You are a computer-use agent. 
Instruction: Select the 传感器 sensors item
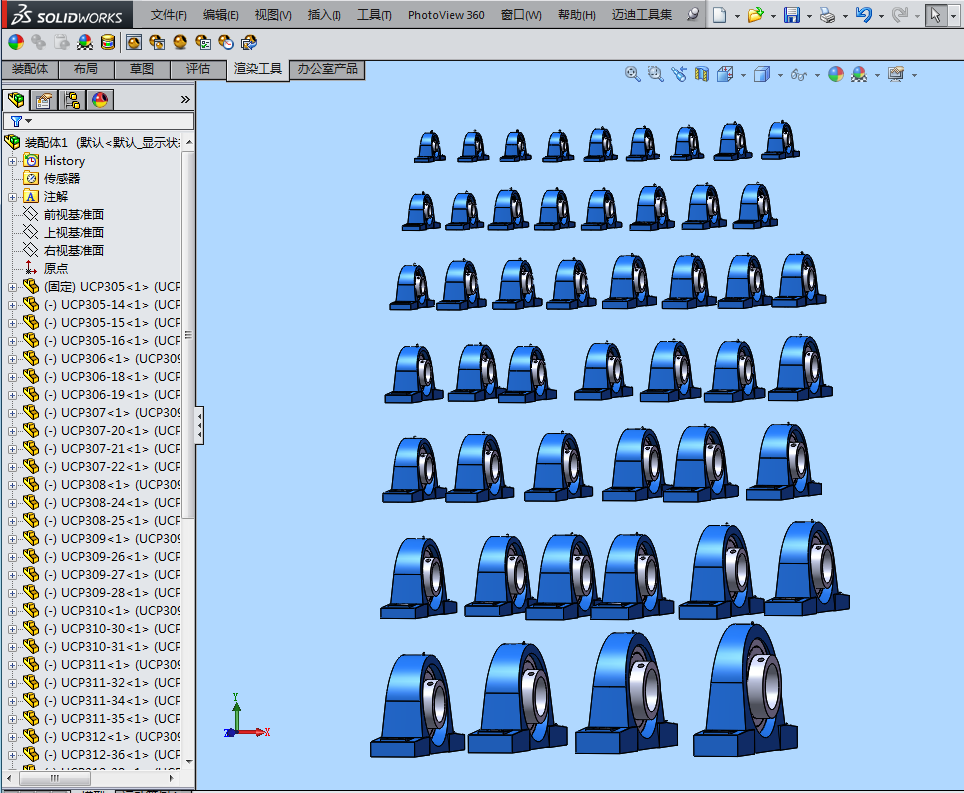coord(62,179)
